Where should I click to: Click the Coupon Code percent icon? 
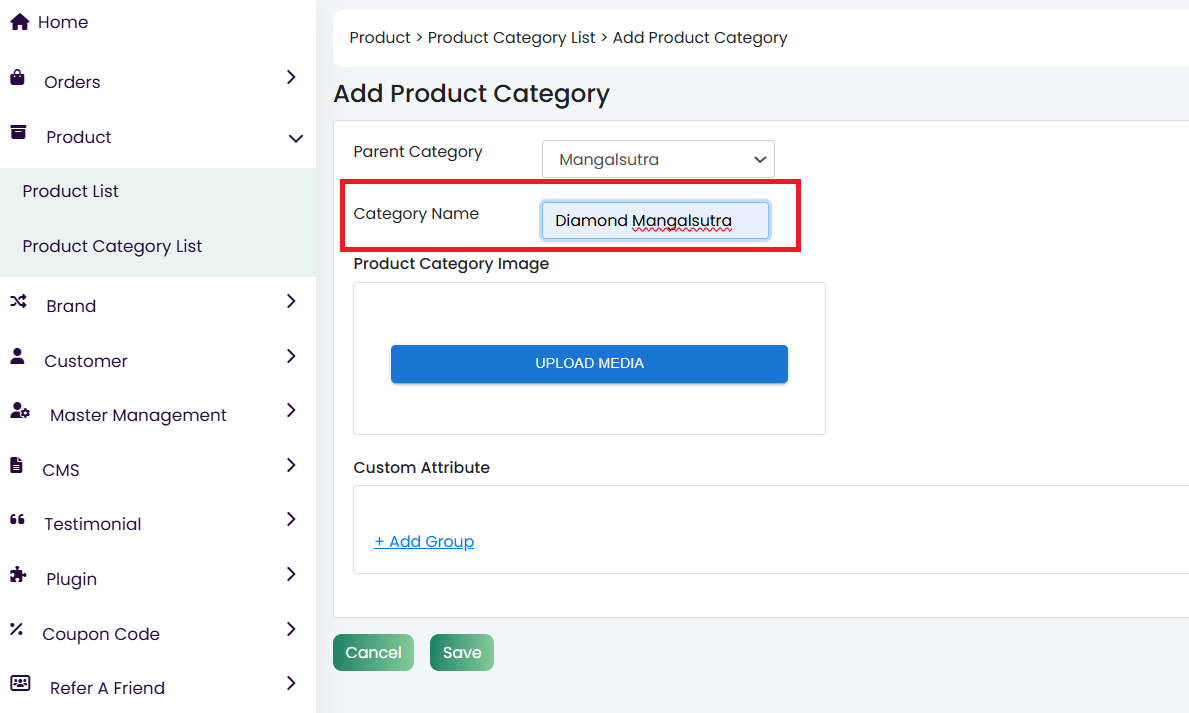click(17, 630)
